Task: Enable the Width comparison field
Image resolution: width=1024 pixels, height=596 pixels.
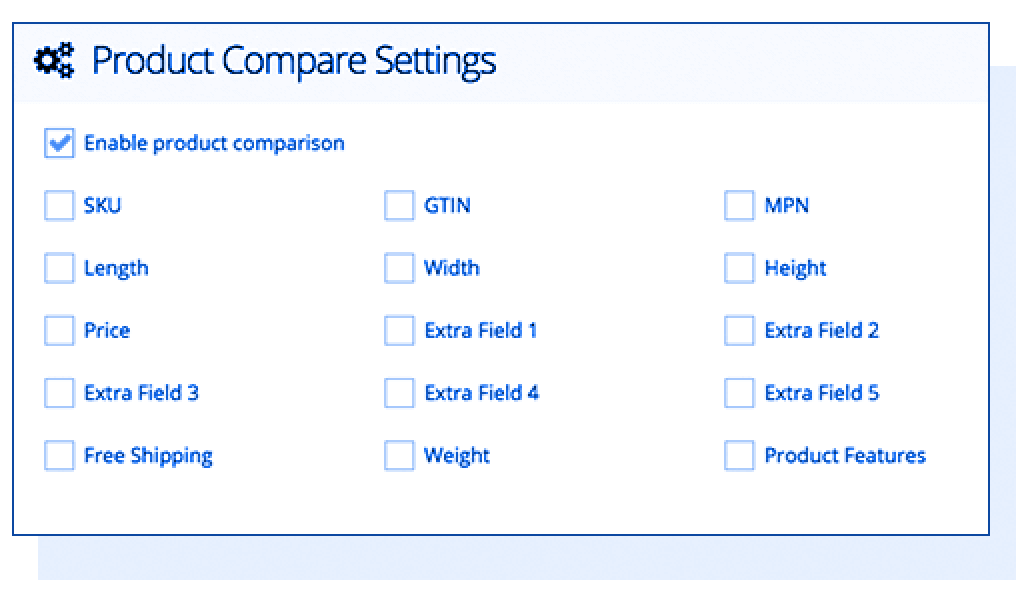Action: point(398,268)
